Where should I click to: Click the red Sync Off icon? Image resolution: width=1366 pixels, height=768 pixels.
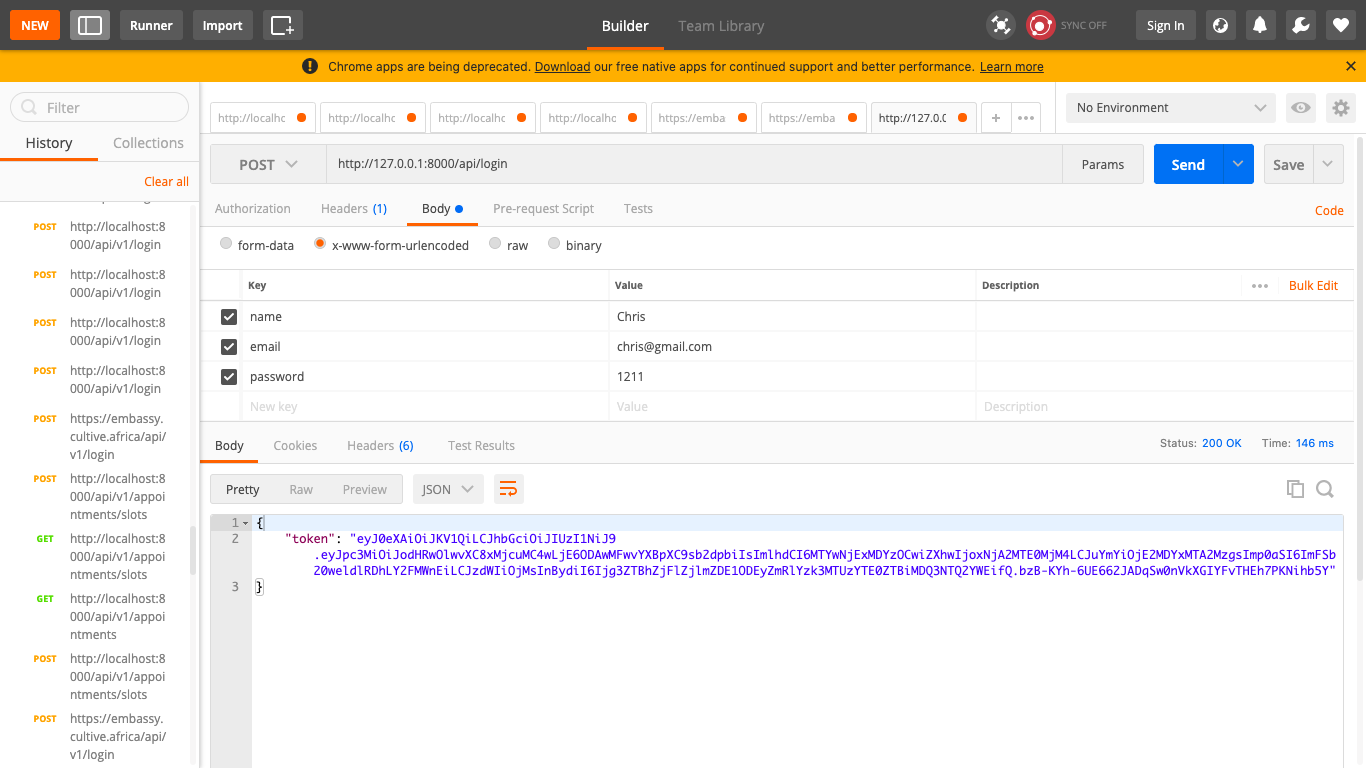(1040, 24)
